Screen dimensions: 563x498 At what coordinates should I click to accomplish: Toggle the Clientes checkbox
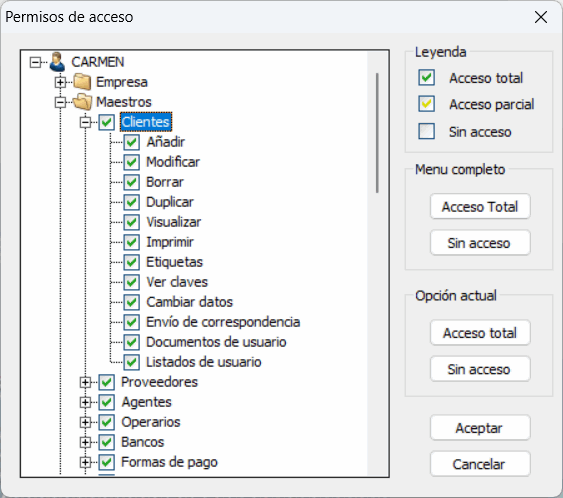click(107, 122)
